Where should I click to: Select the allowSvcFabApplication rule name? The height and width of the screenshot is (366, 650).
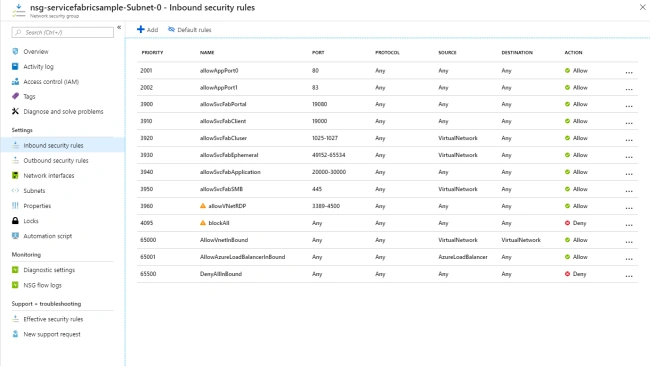coord(230,172)
